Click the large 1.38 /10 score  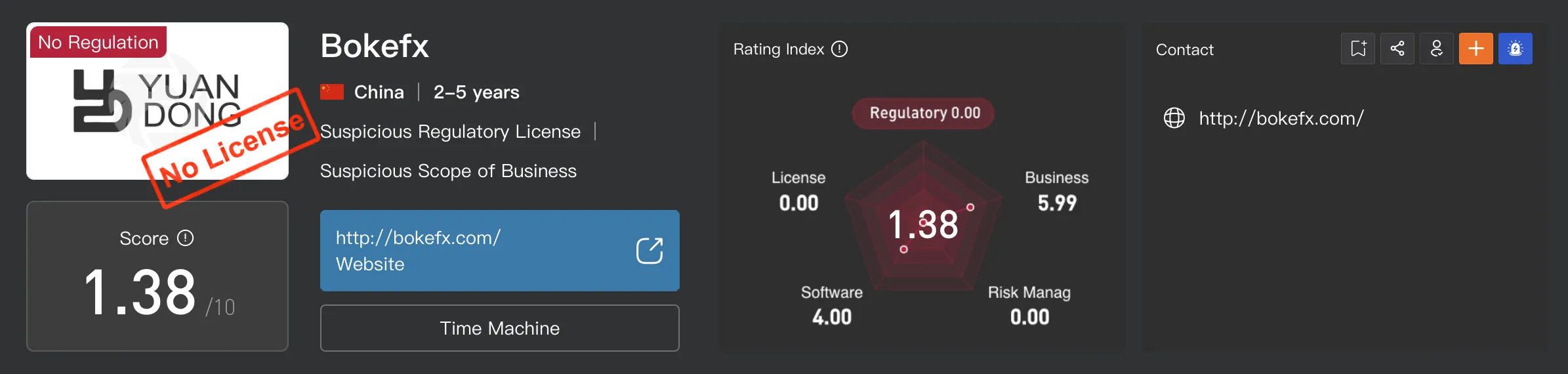click(x=159, y=293)
